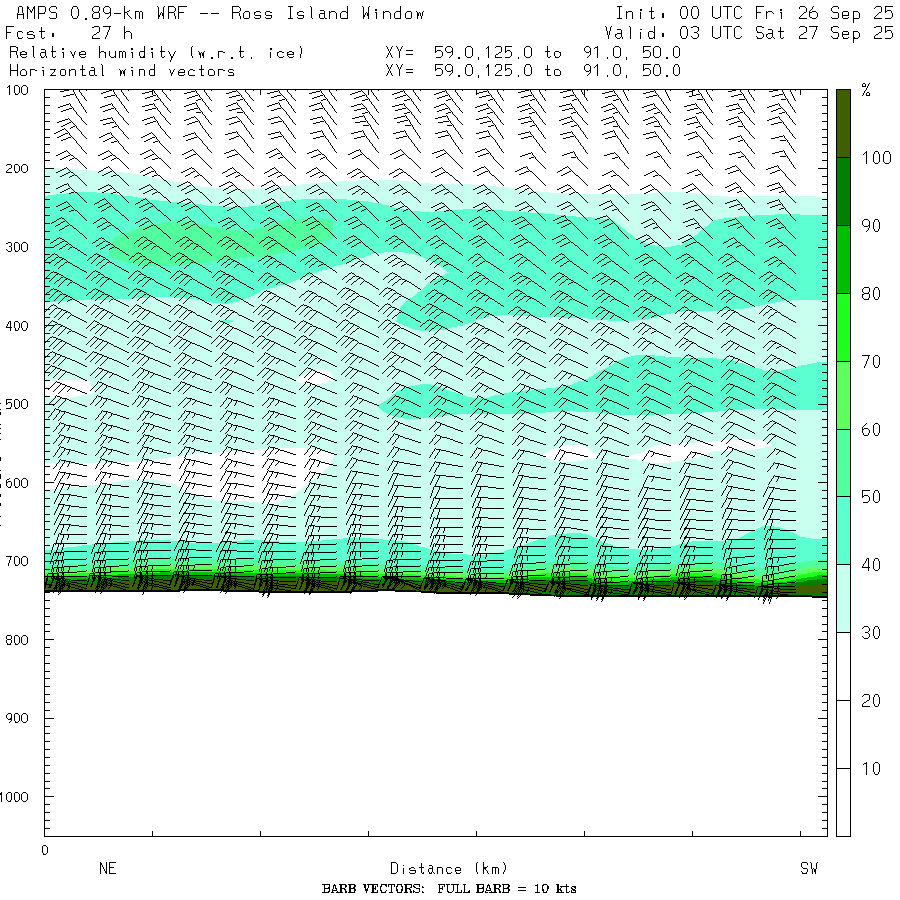The width and height of the screenshot is (900, 900).
Task: Click the 600 pressure axis label
Action: (17, 483)
